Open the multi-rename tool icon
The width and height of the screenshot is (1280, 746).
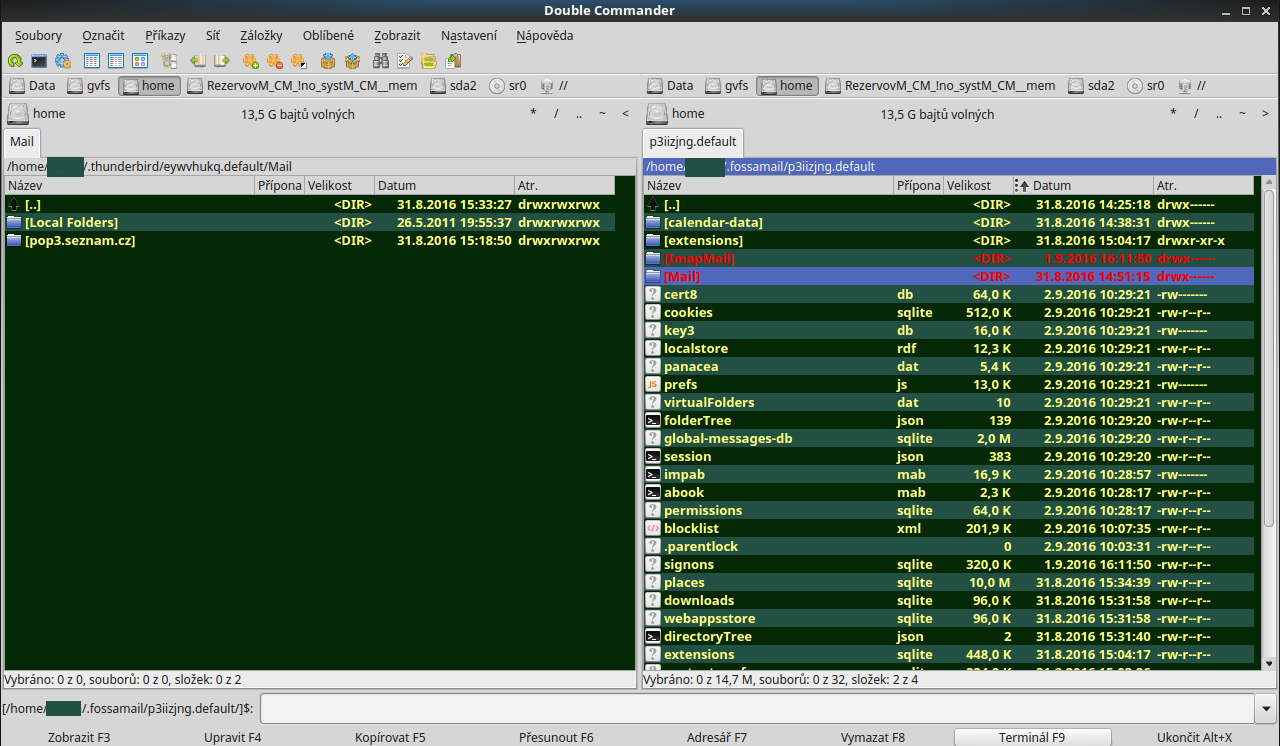(x=405, y=61)
